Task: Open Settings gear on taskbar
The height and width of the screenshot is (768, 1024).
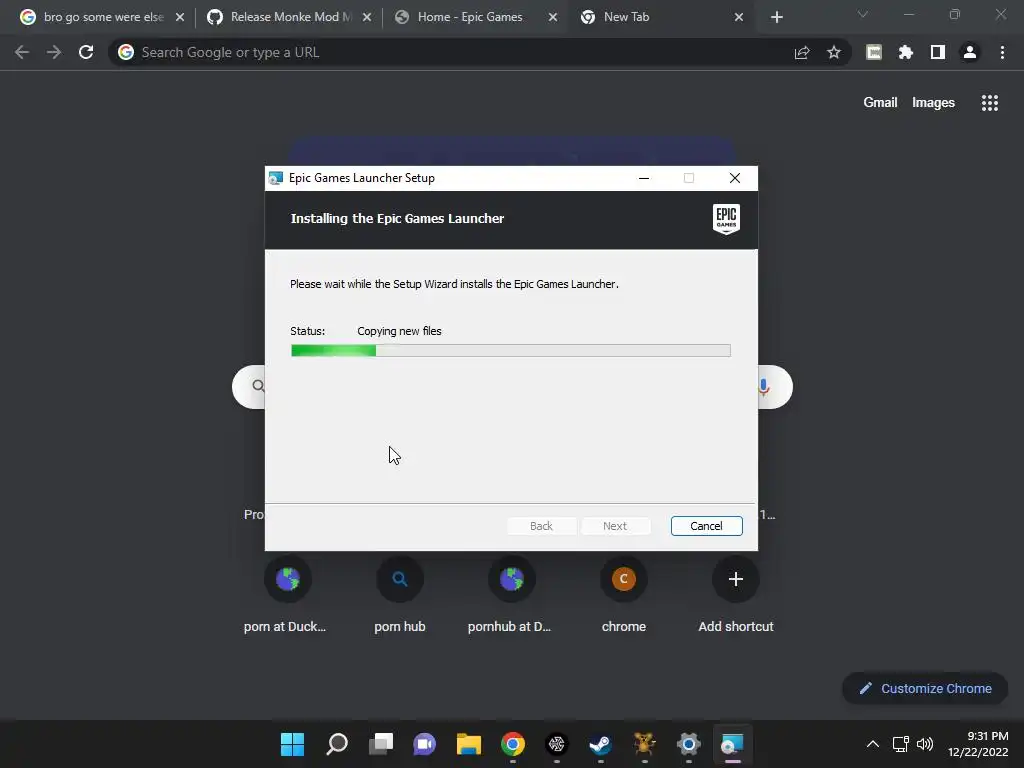Action: tap(688, 744)
